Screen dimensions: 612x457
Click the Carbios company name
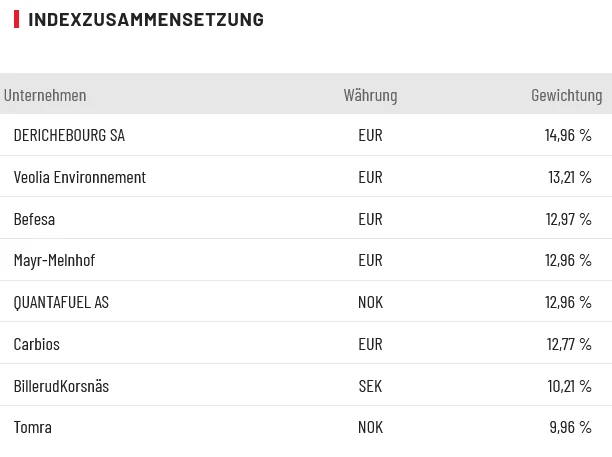37,344
